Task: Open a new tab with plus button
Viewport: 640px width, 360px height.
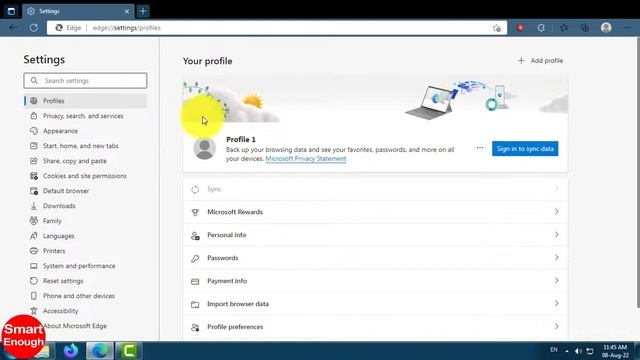Action: tap(143, 11)
